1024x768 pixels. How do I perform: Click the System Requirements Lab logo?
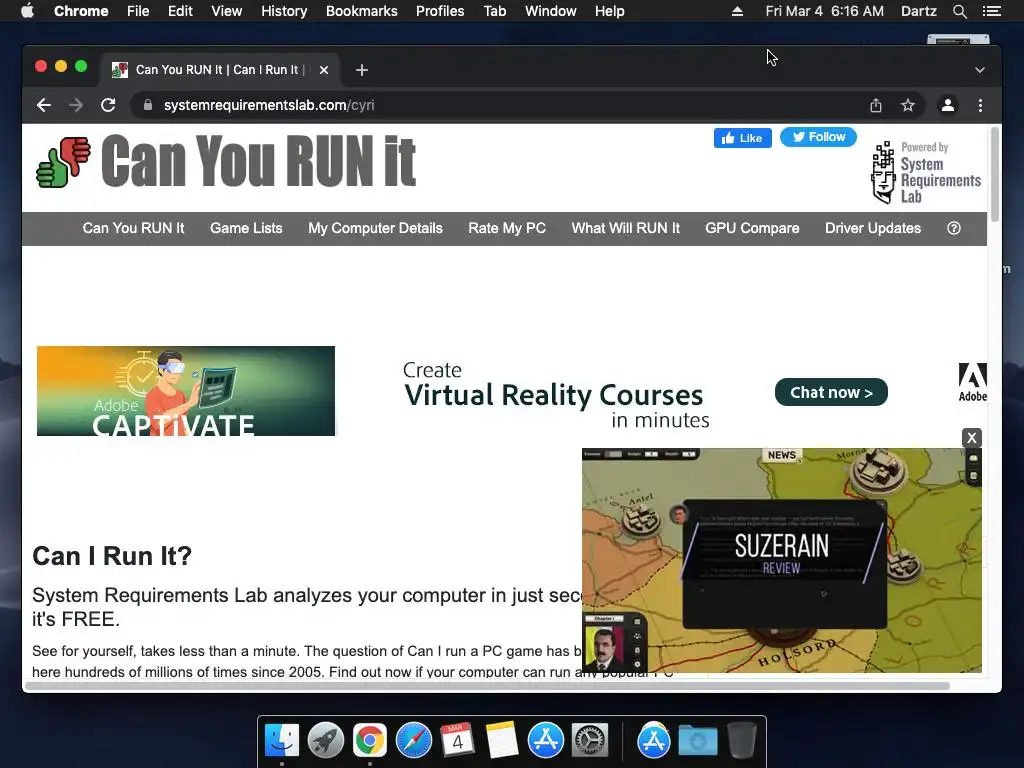(x=926, y=172)
